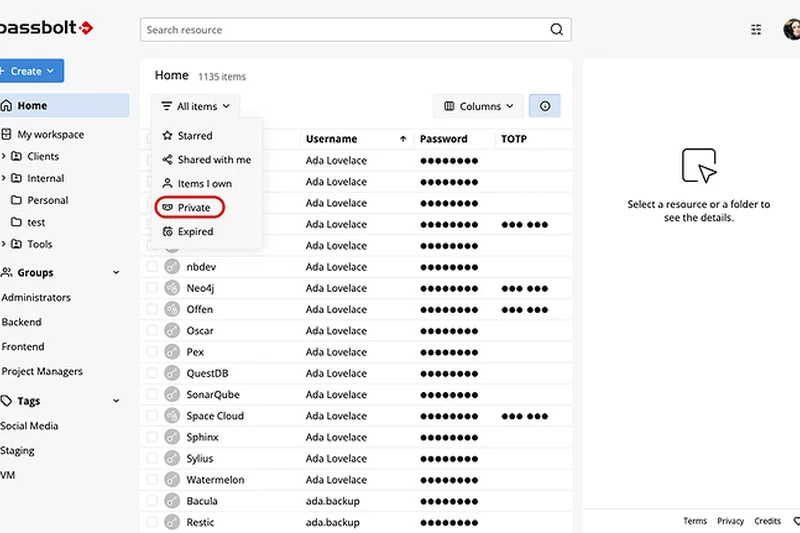Click the QuestDB resource icon
Viewport: 800px width, 533px height.
(x=172, y=373)
